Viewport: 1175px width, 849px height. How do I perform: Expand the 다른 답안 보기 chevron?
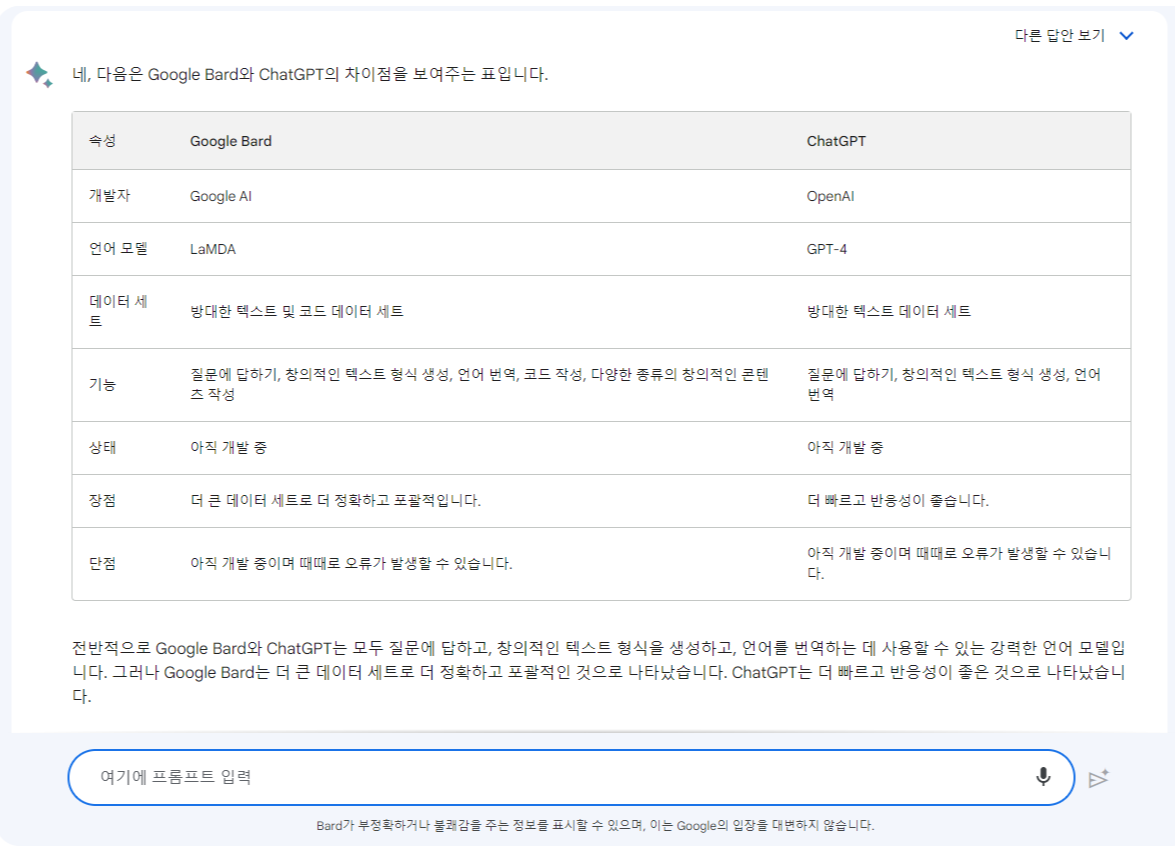pos(1126,35)
